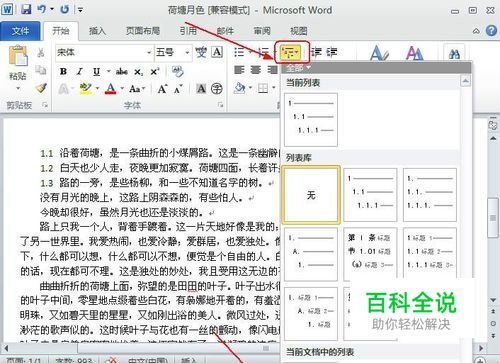Cut the selection with scissors icon
Viewport: 500px width, 363px height.
(41, 52)
